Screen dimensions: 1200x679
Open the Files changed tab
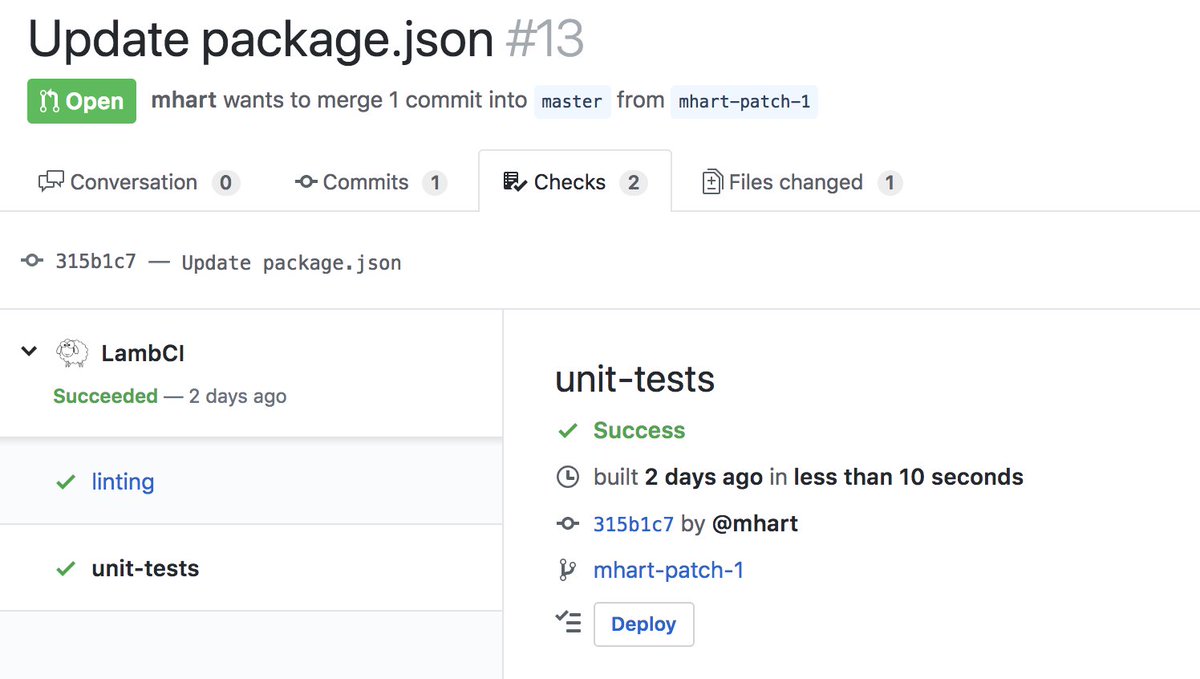[795, 182]
